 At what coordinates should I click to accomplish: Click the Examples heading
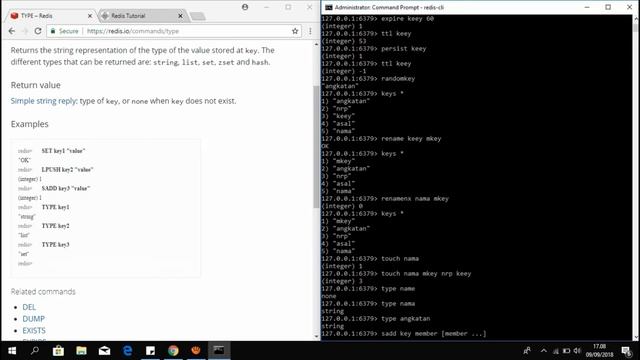click(29, 124)
